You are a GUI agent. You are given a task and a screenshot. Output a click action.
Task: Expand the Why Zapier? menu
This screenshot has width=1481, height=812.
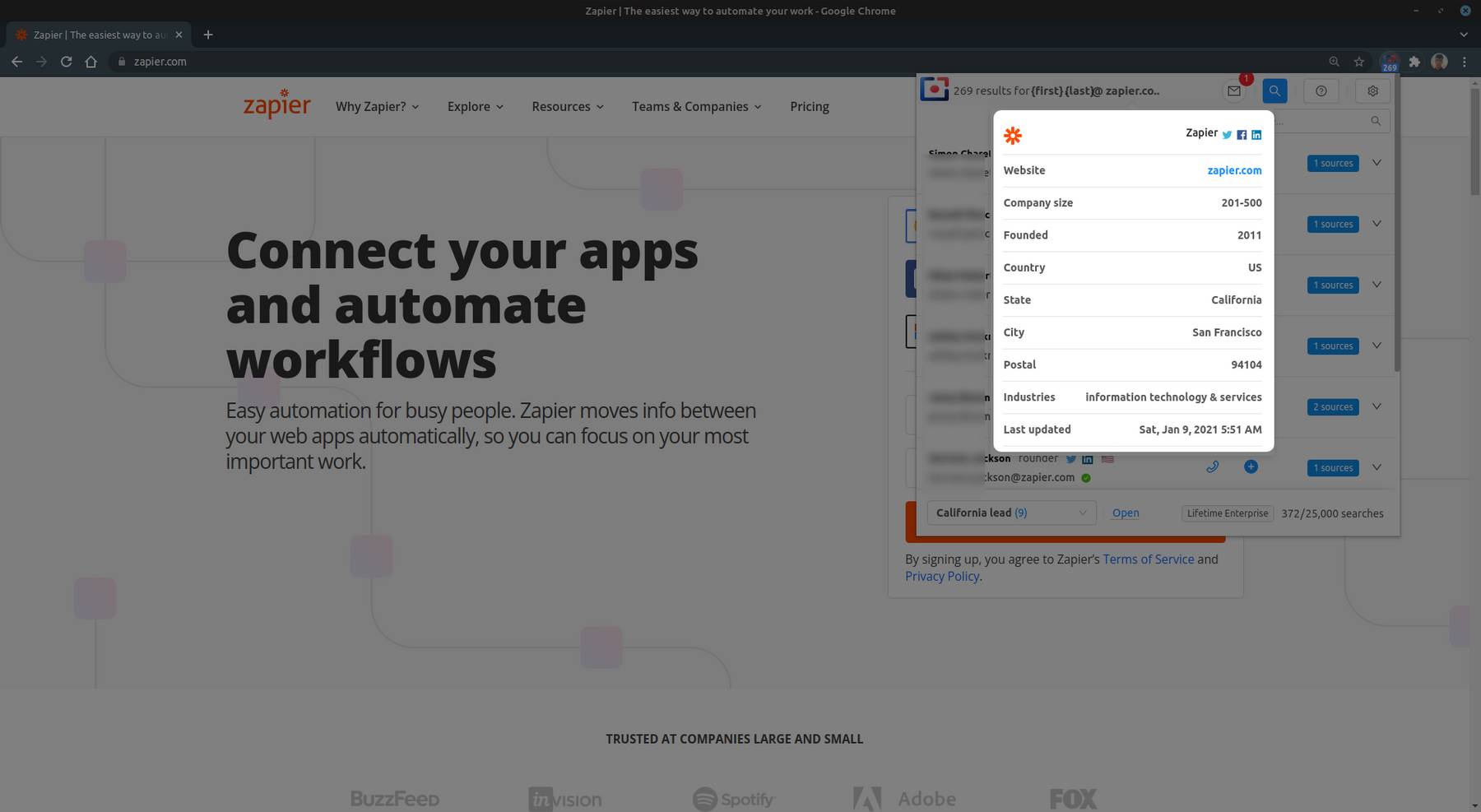coord(377,106)
